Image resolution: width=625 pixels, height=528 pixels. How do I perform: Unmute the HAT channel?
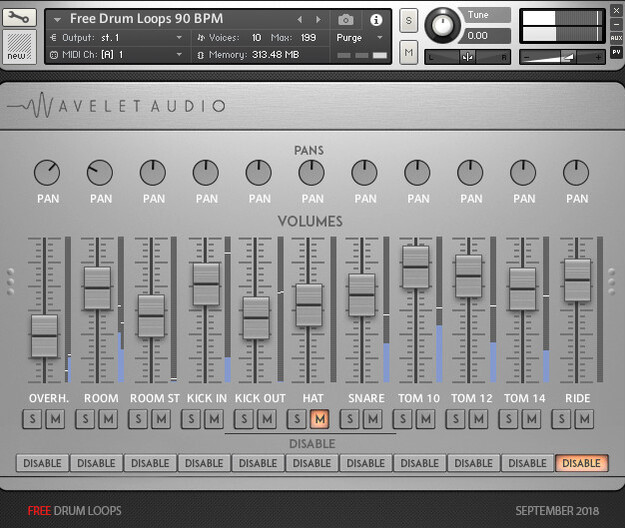320,419
